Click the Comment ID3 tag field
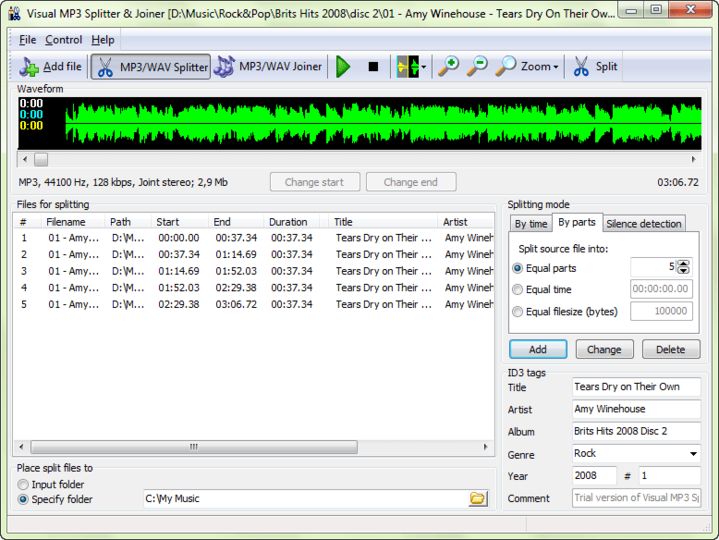Image resolution: width=719 pixels, height=540 pixels. coord(636,498)
